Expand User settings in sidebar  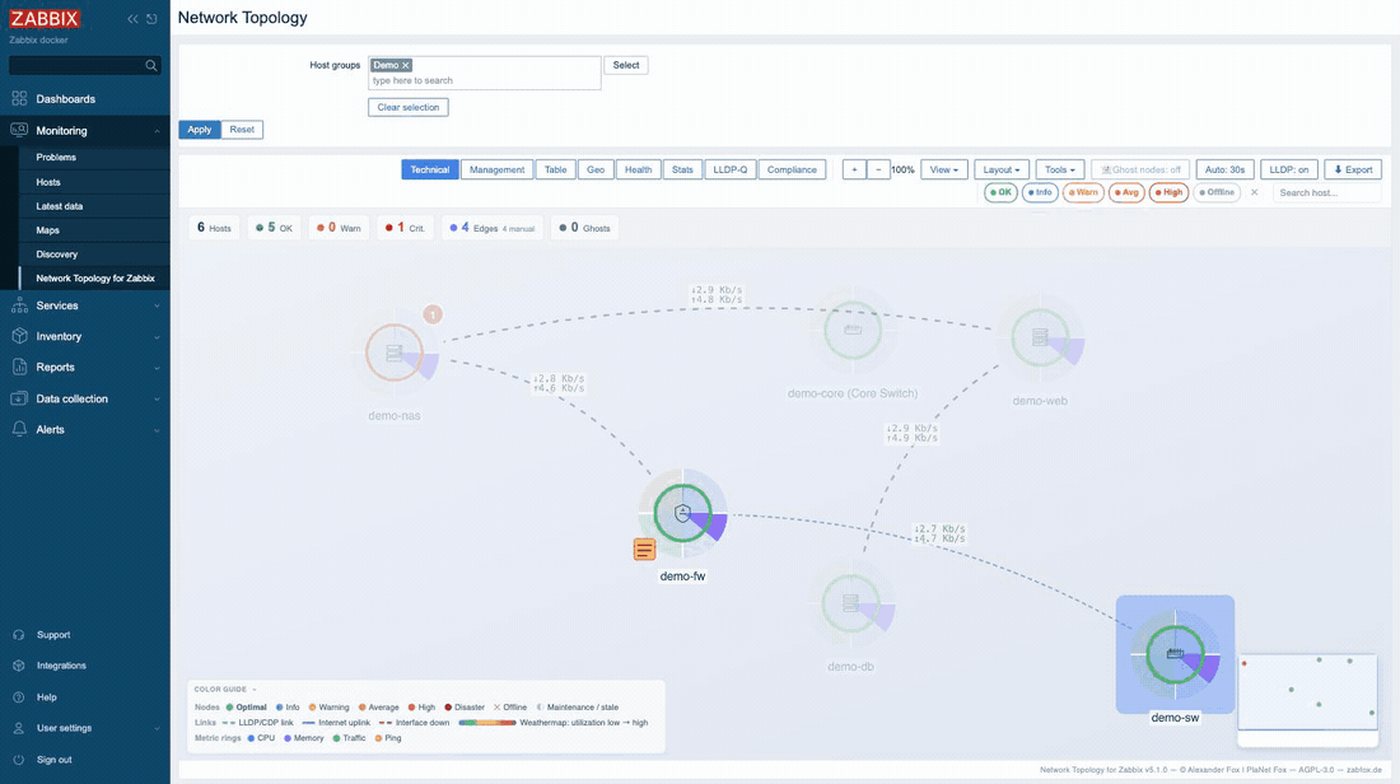85,728
